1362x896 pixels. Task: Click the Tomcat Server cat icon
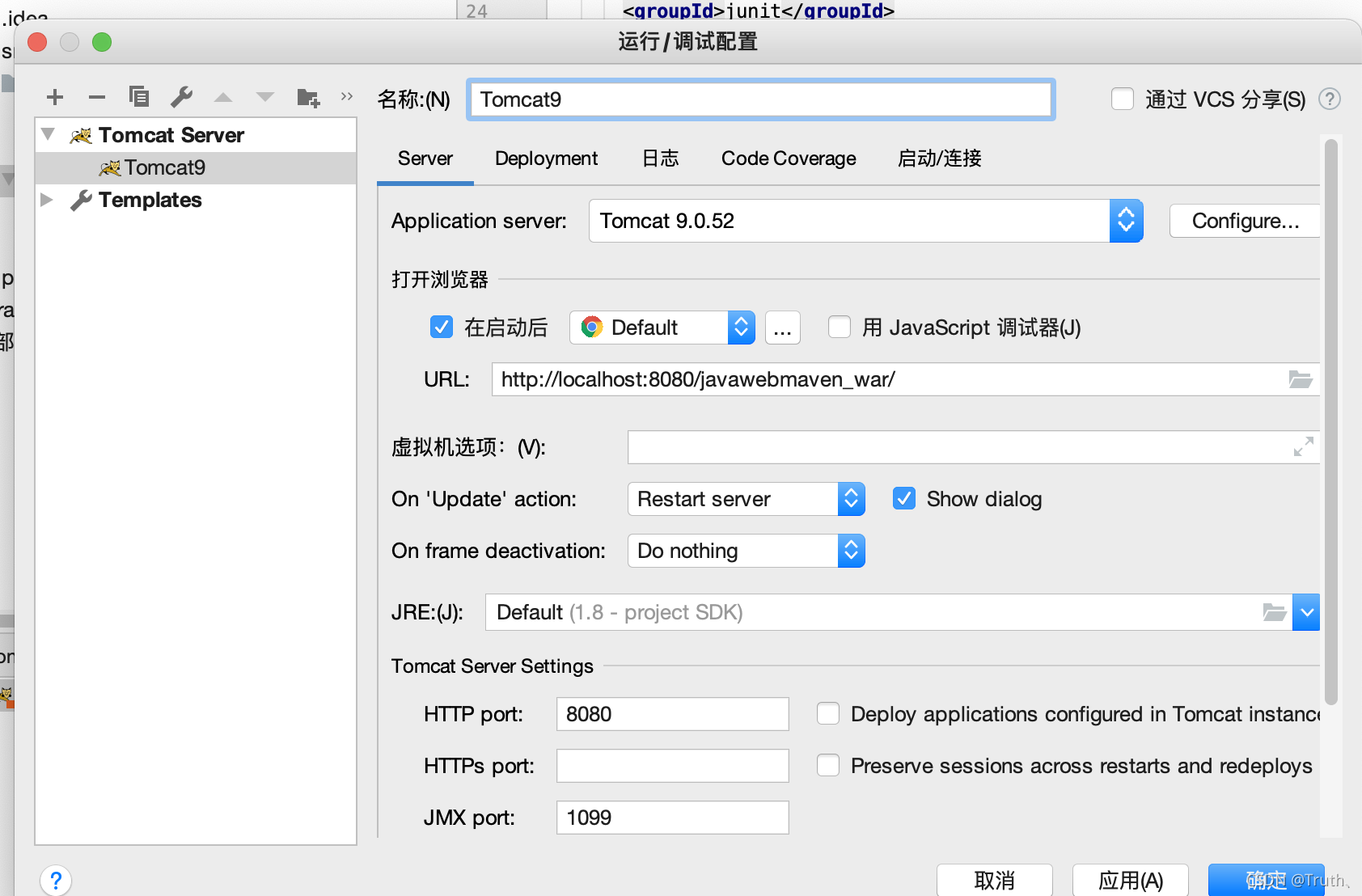(x=81, y=135)
